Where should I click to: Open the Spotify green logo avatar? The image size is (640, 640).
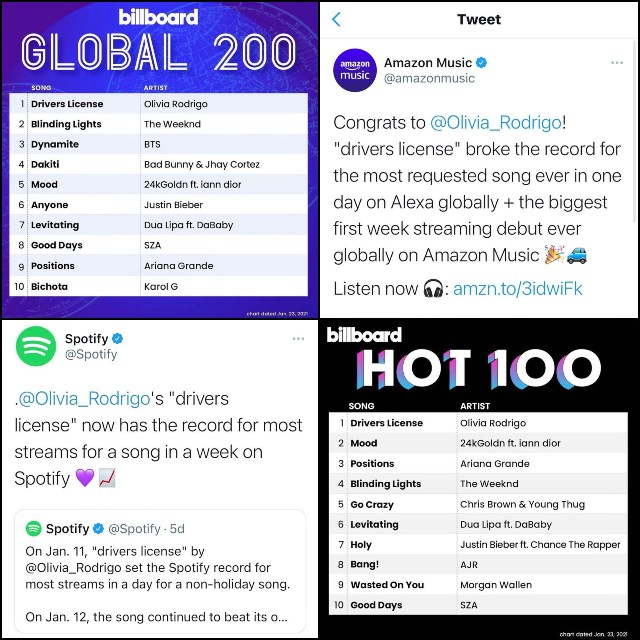point(36,346)
